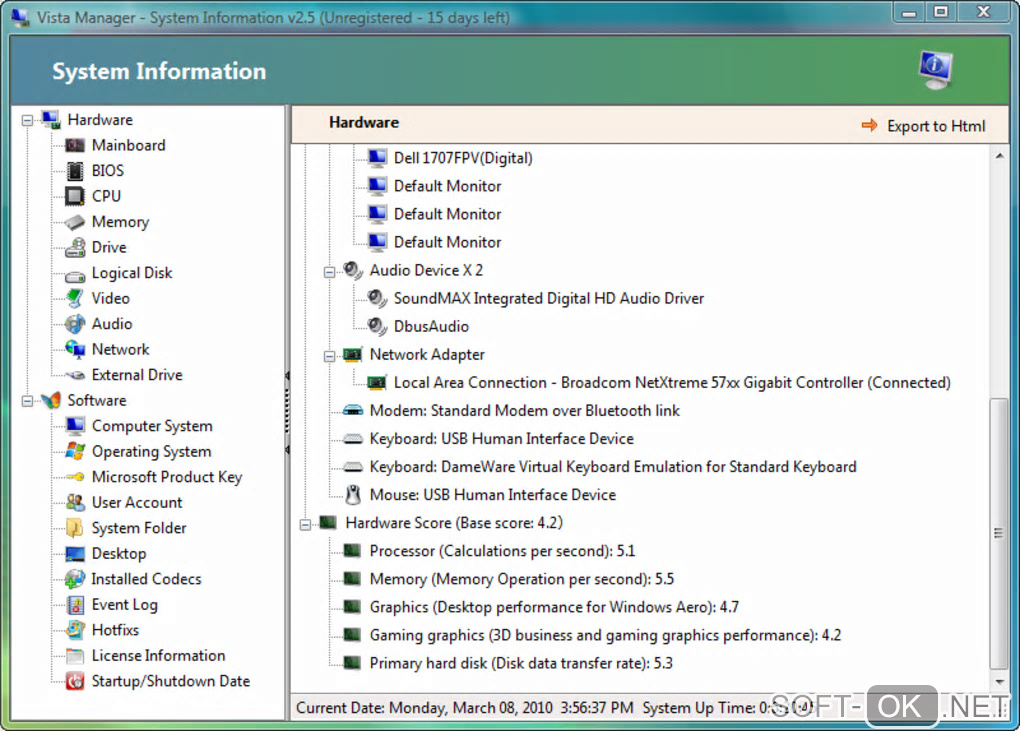Select Keyboard: USB Human Interface Device
Screen dimensions: 1020x731
(502, 438)
